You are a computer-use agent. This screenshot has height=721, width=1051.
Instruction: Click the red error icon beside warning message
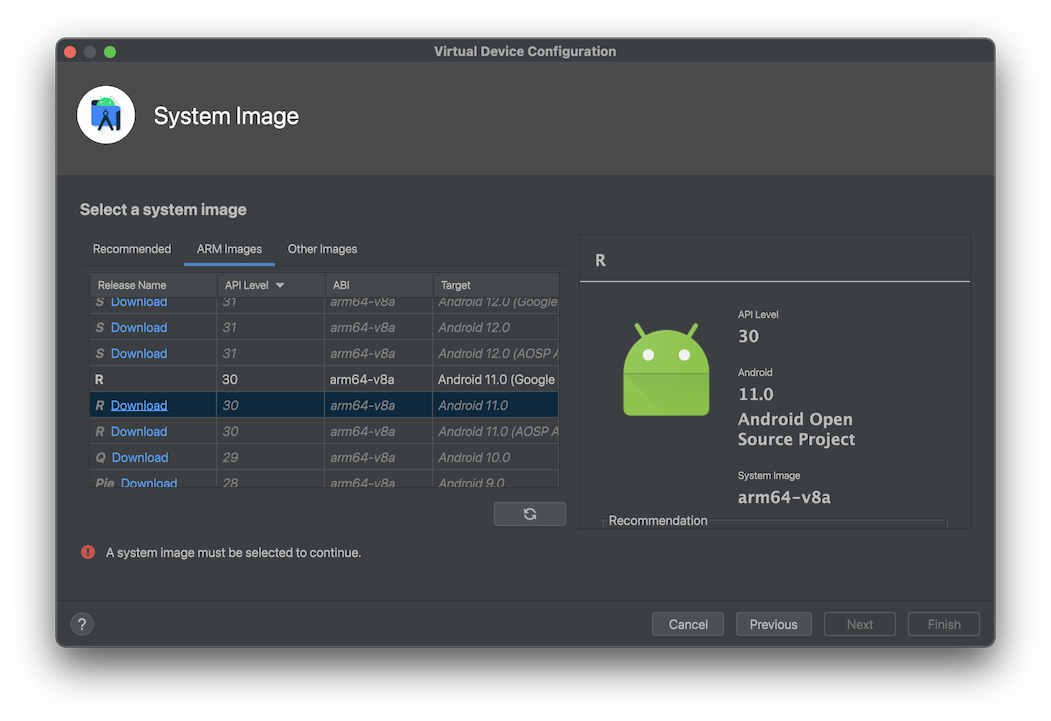(x=88, y=552)
